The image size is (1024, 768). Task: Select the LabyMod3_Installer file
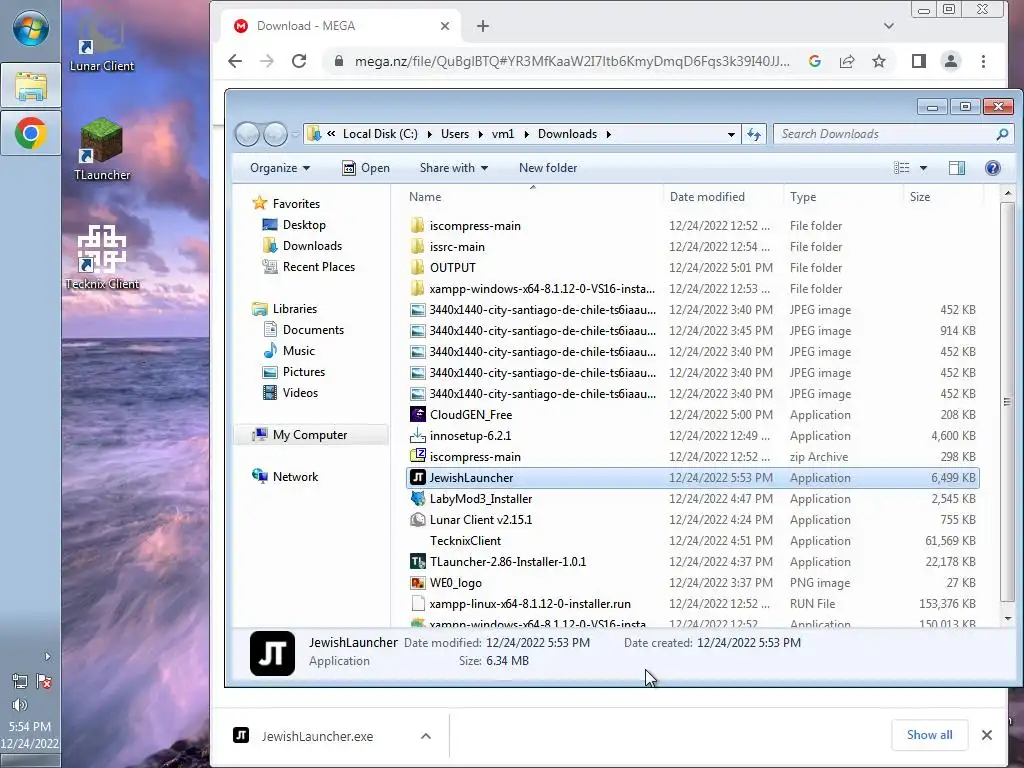[692, 499]
